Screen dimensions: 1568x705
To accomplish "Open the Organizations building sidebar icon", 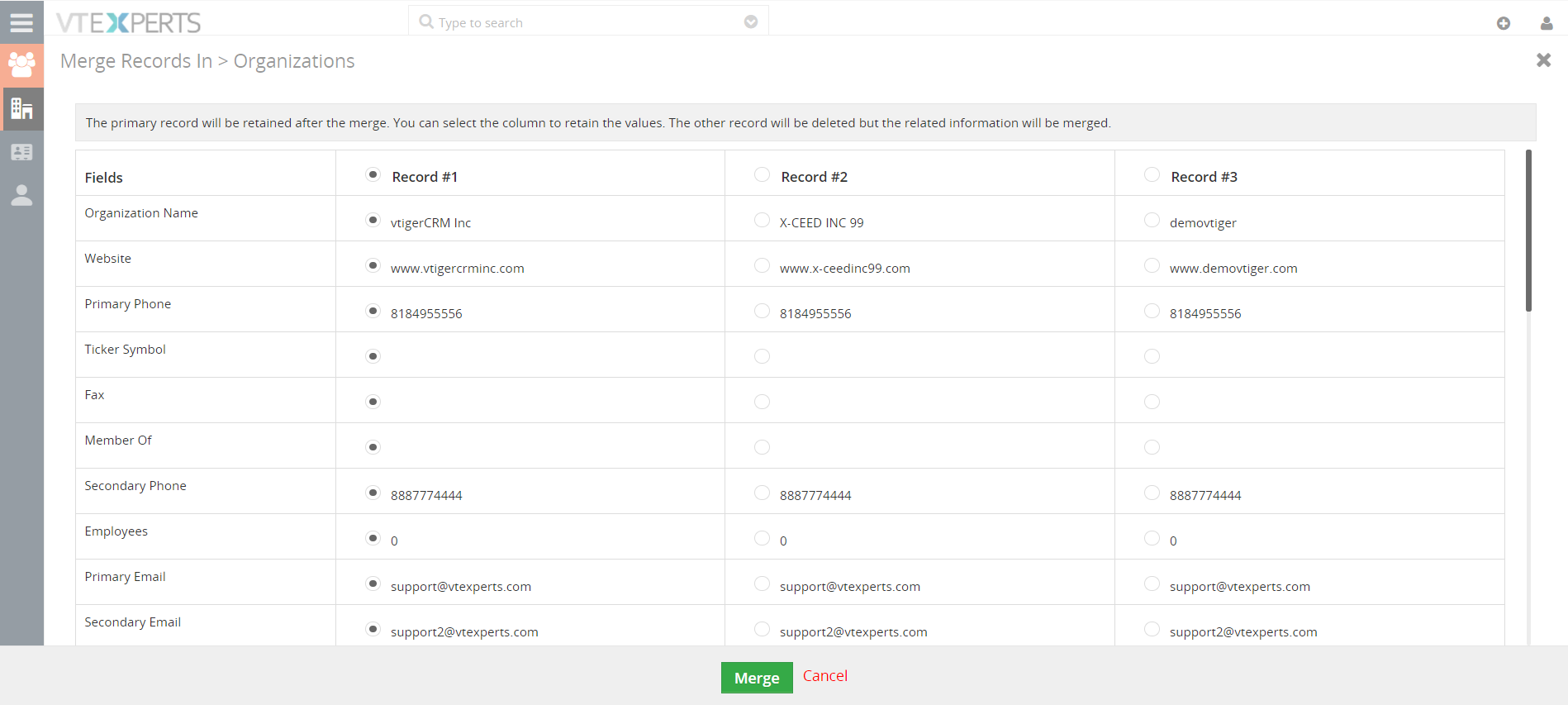I will click(x=21, y=108).
